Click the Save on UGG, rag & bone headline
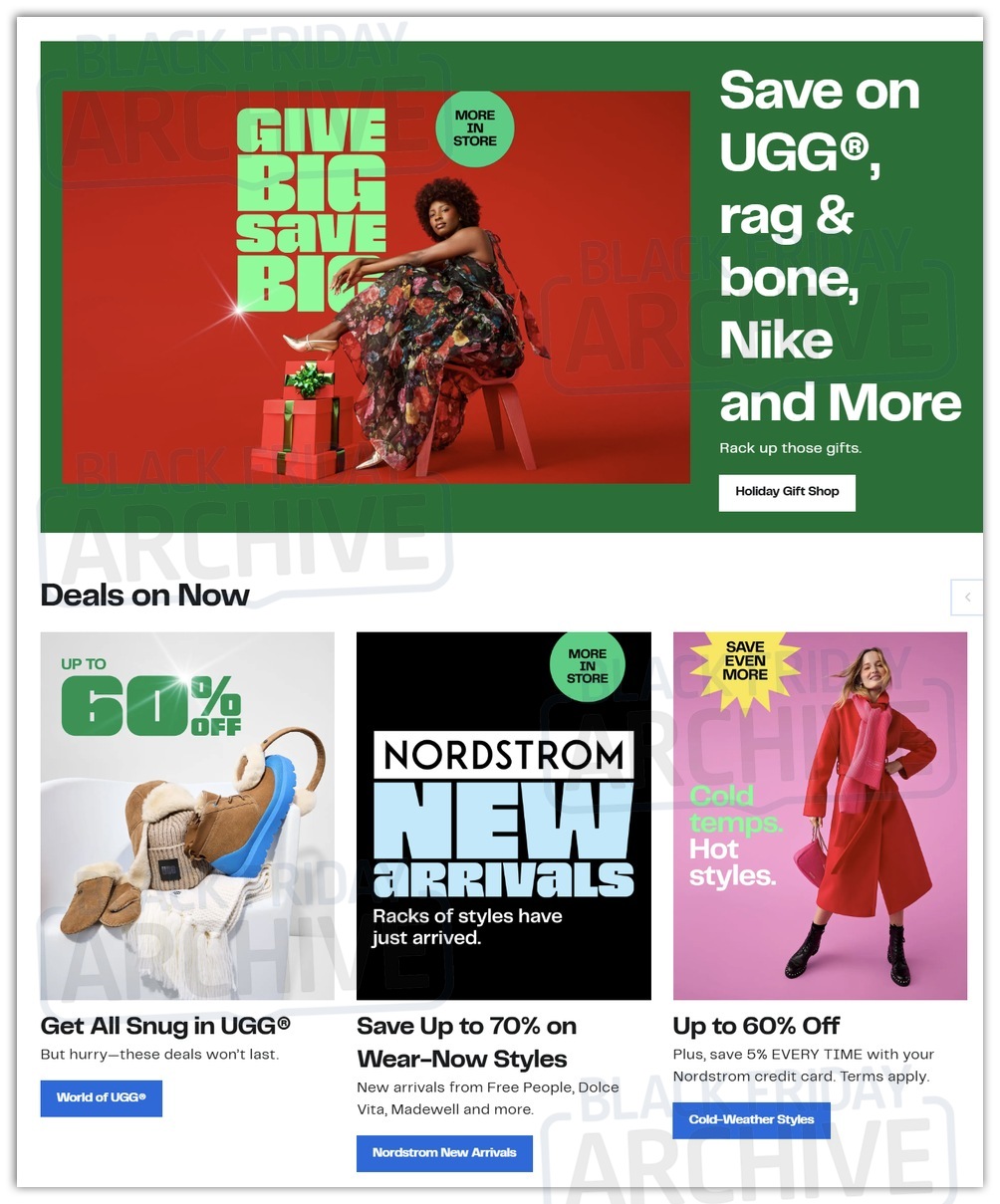The width and height of the screenshot is (1000, 1204). [x=840, y=247]
